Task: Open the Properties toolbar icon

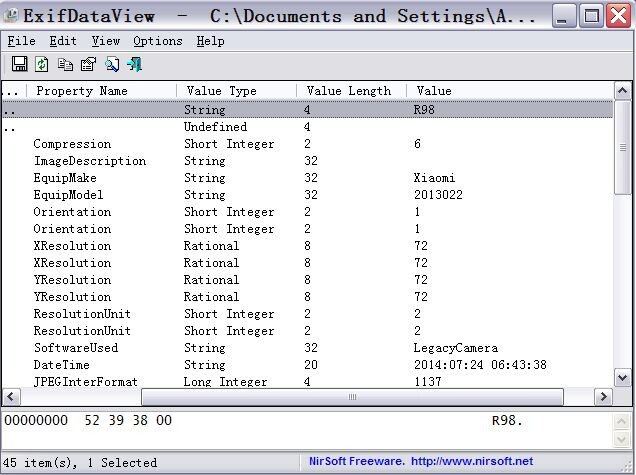Action: [88, 64]
